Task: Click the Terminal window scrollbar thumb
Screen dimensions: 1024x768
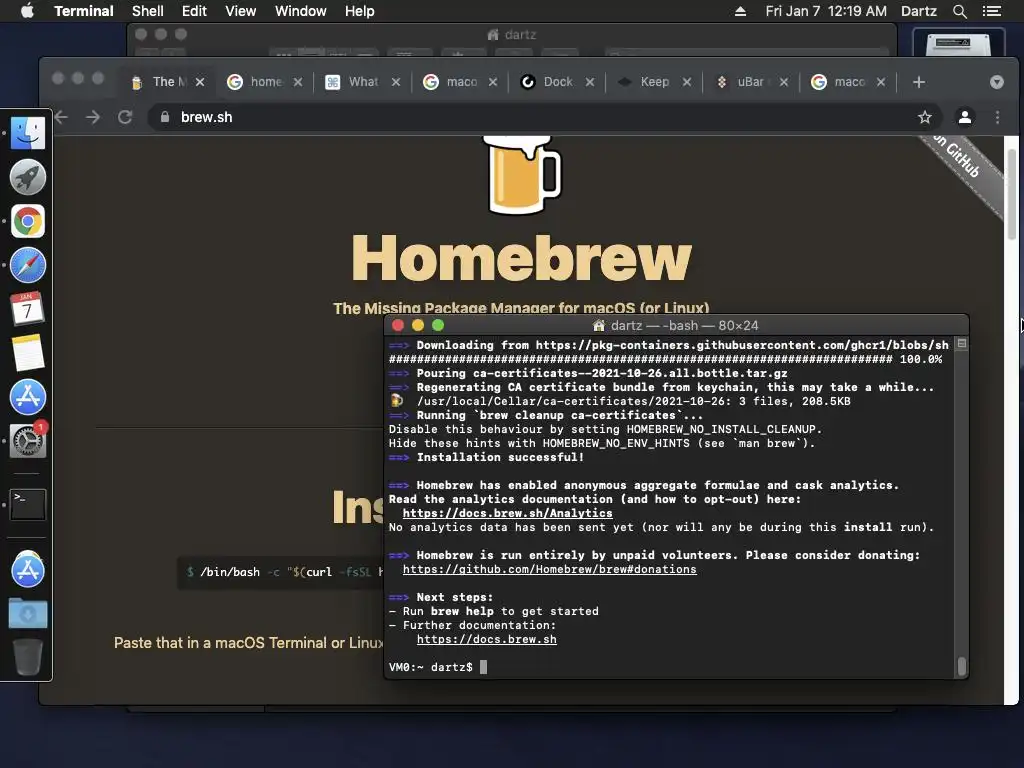Action: click(x=961, y=667)
